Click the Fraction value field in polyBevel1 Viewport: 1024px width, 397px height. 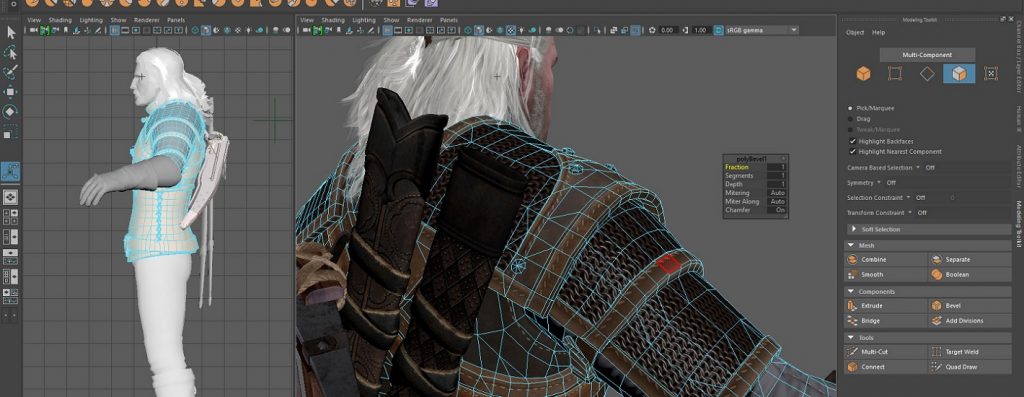coord(776,167)
